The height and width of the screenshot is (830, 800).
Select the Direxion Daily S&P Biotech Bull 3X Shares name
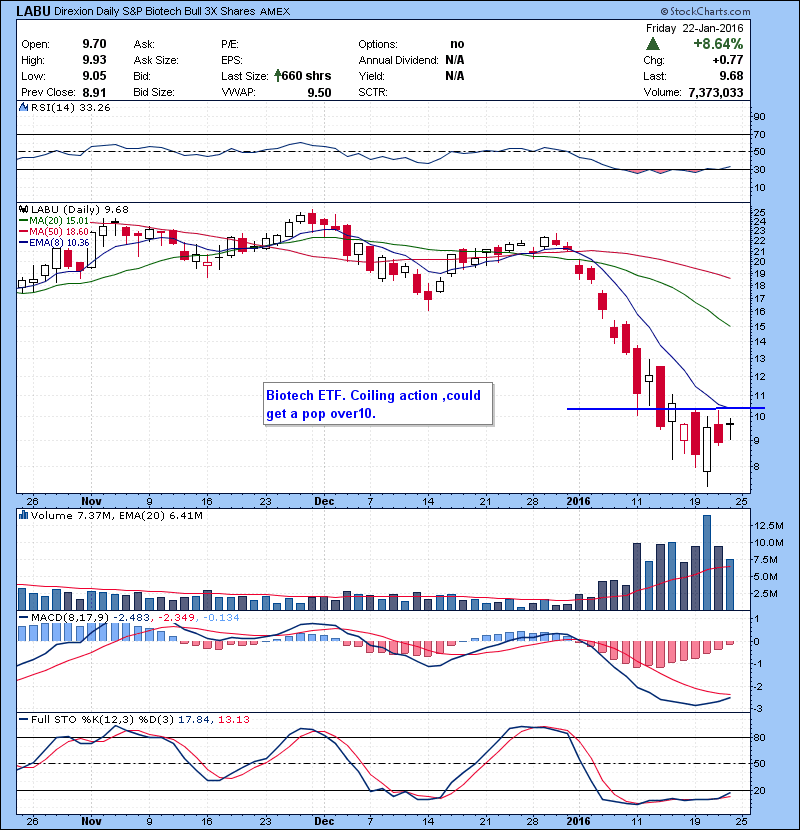pyautogui.click(x=155, y=11)
